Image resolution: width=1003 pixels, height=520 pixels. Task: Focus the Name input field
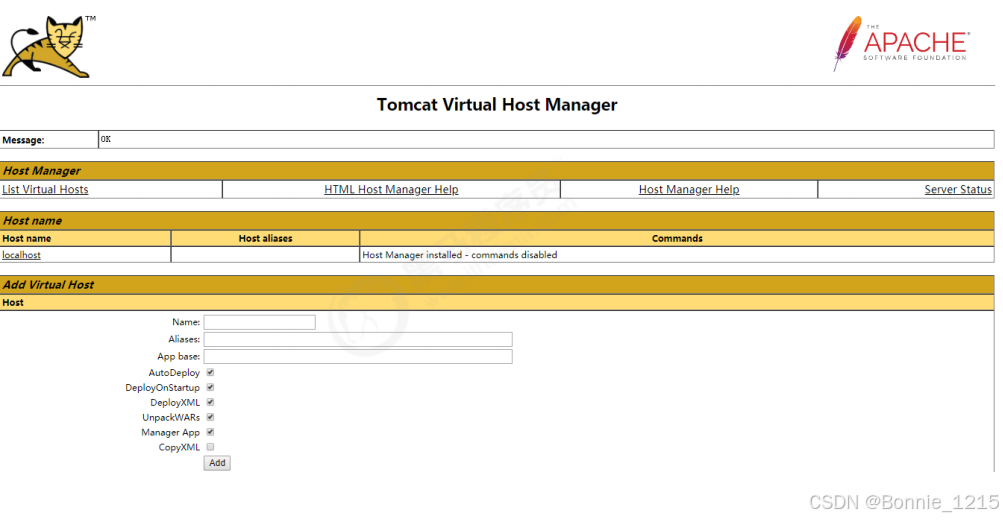click(260, 322)
